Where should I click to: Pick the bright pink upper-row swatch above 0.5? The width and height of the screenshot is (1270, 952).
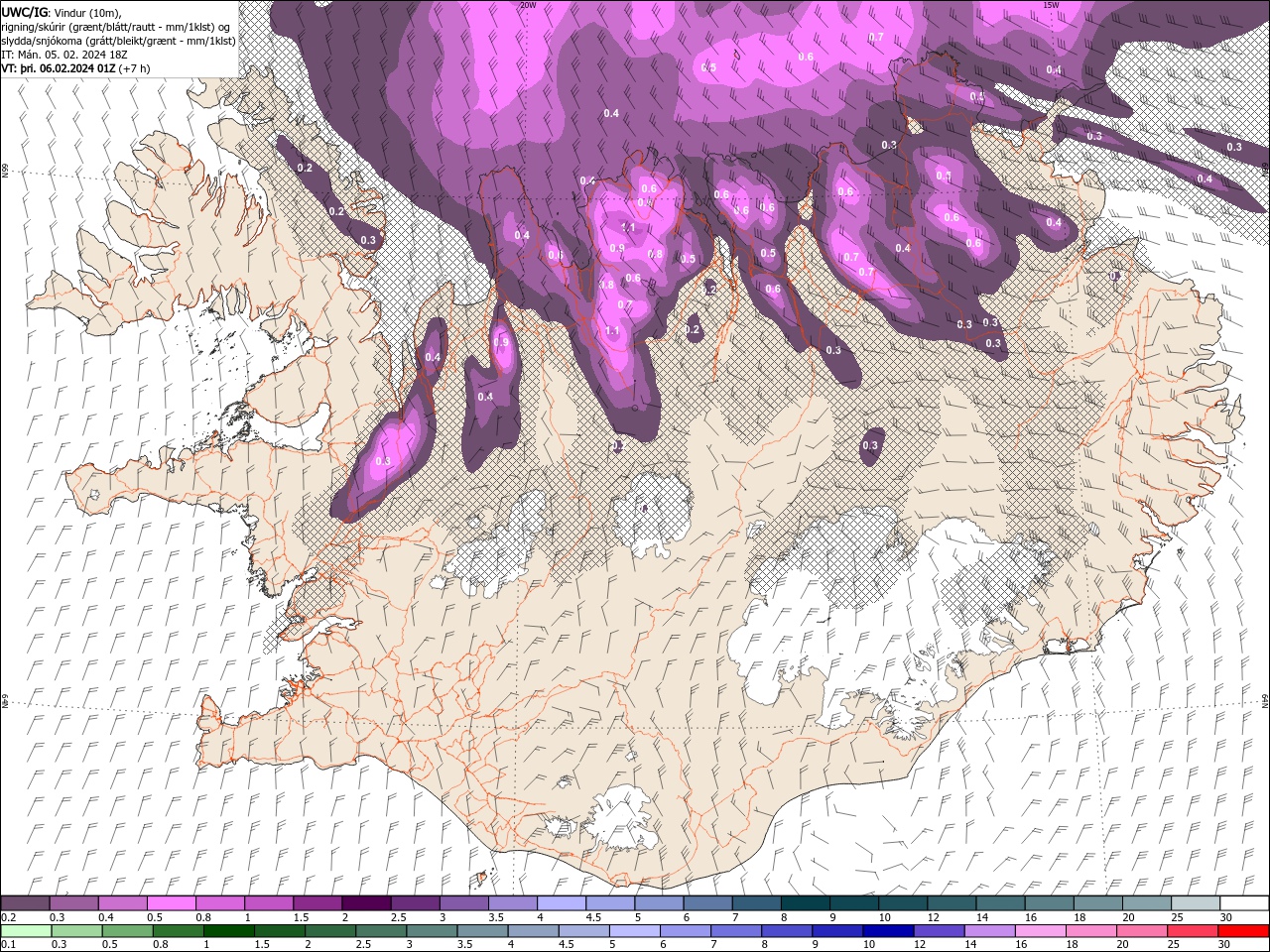(x=172, y=903)
